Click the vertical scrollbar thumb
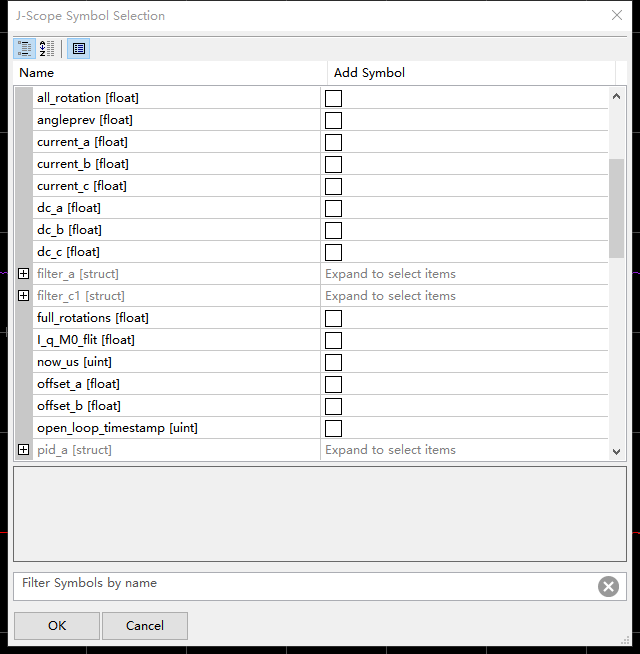This screenshot has width=640, height=654. pos(617,208)
